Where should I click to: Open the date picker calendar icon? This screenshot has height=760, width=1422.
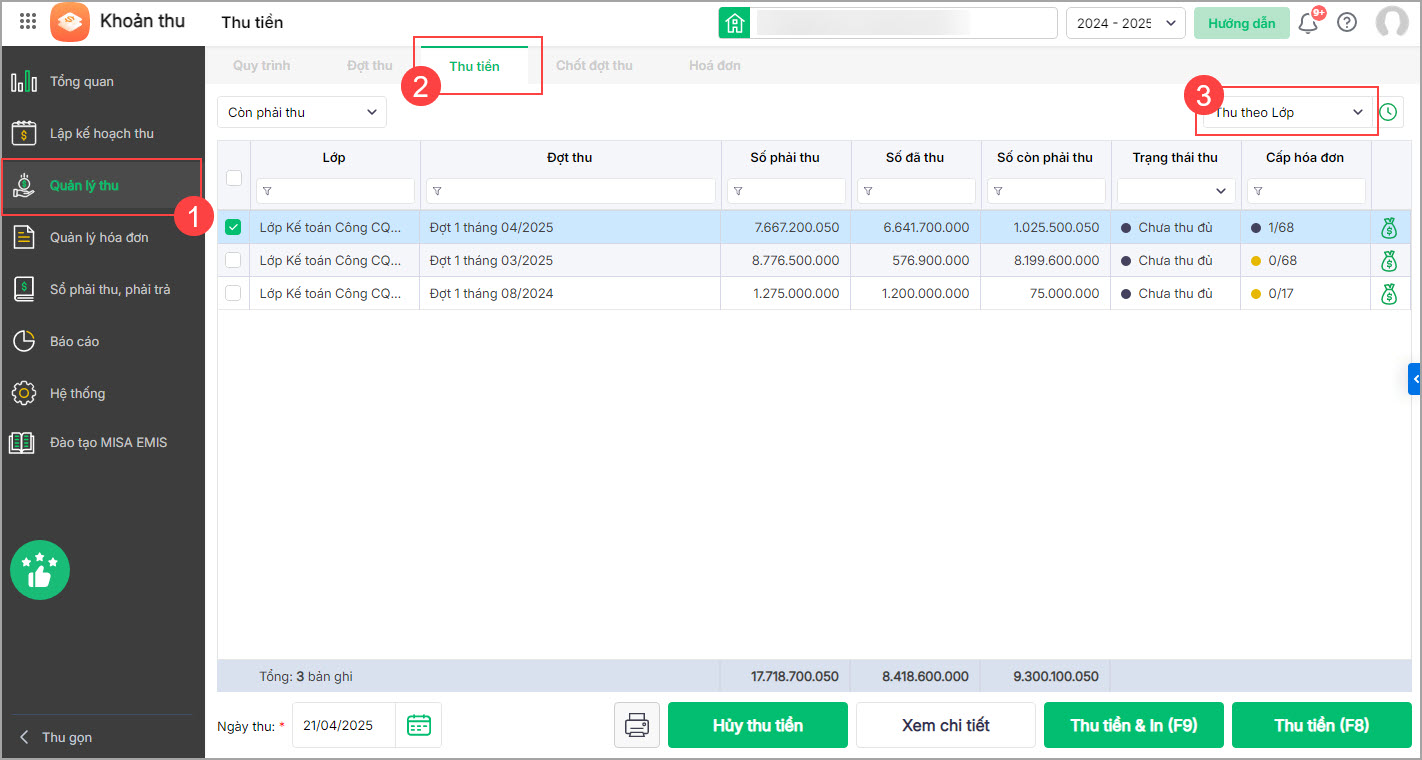coord(419,725)
